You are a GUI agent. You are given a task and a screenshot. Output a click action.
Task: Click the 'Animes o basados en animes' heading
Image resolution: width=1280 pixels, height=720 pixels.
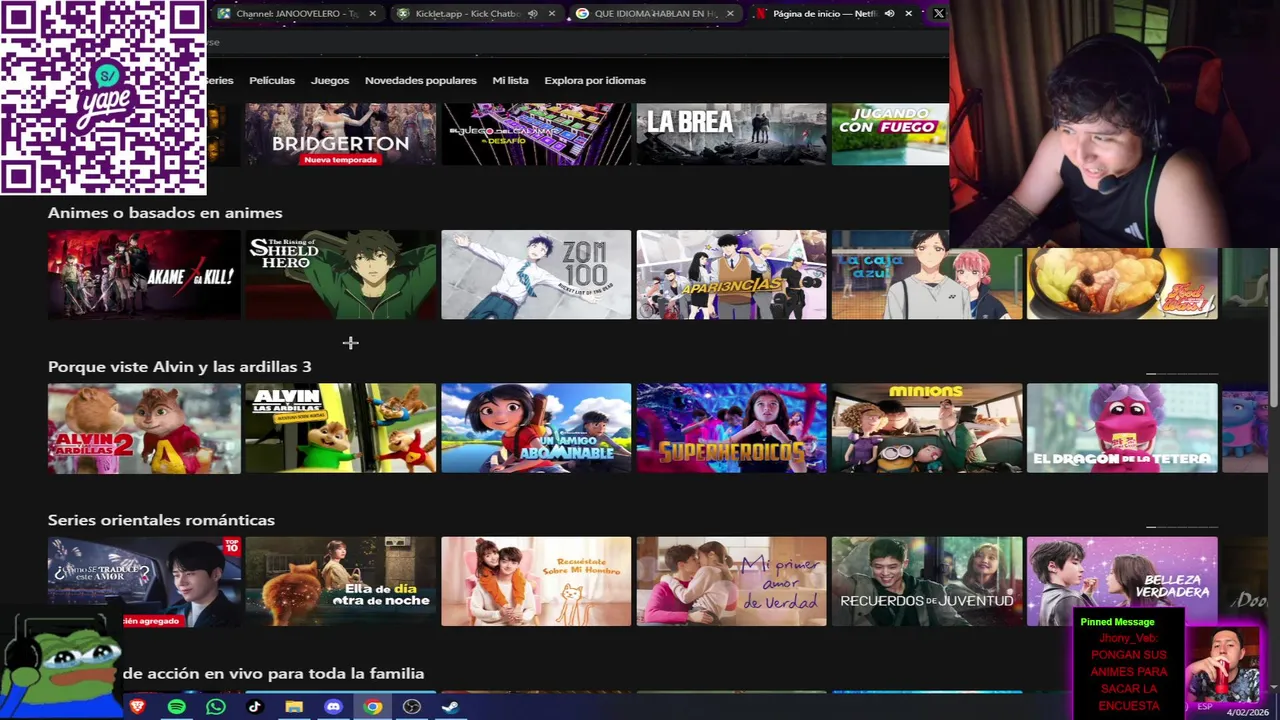point(165,213)
